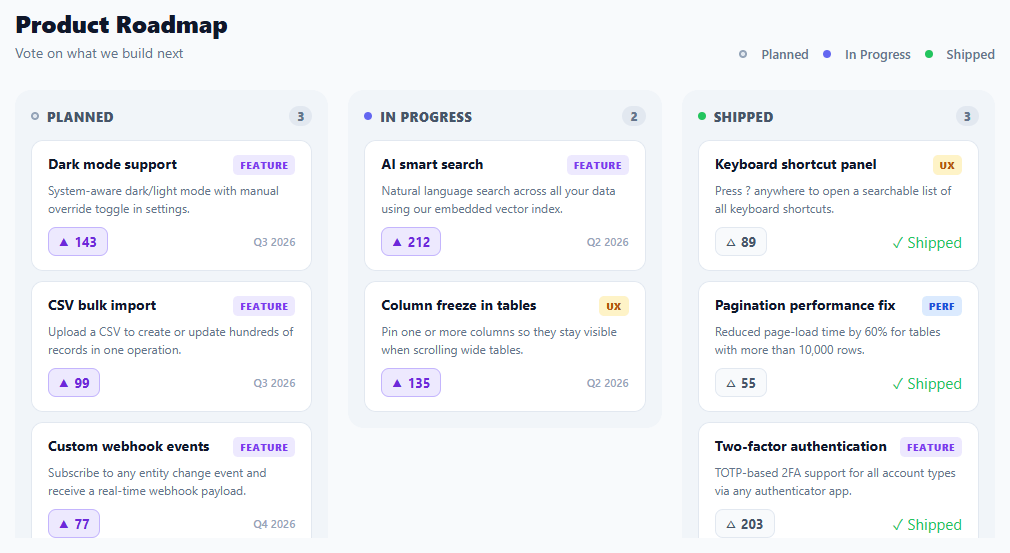Click the PLANNED column heading
Image resolution: width=1010 pixels, height=553 pixels.
click(80, 117)
